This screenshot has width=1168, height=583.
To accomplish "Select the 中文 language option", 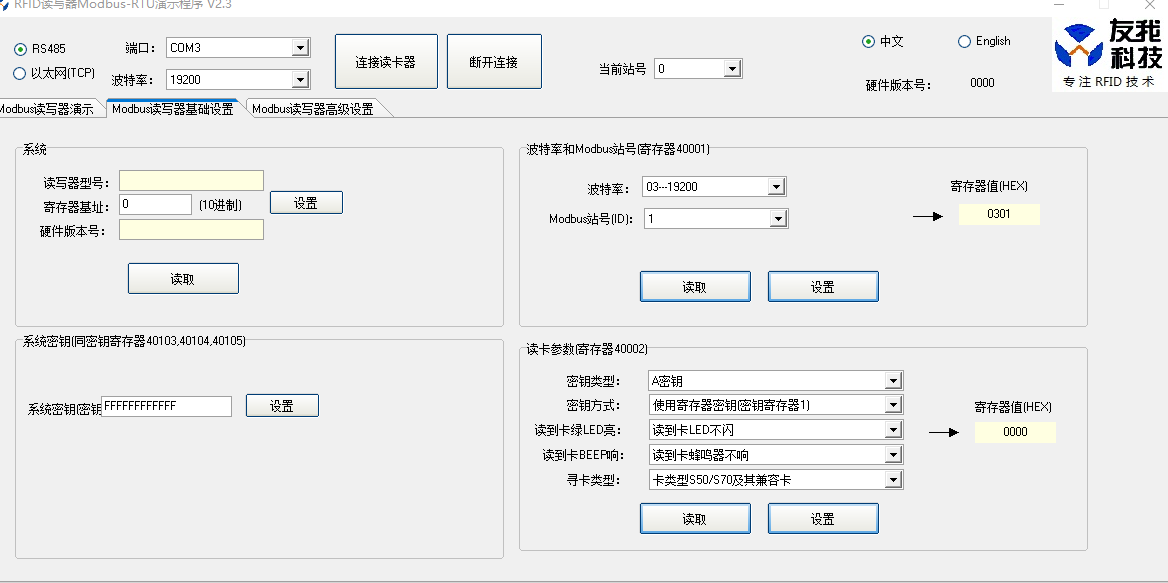I will point(866,41).
